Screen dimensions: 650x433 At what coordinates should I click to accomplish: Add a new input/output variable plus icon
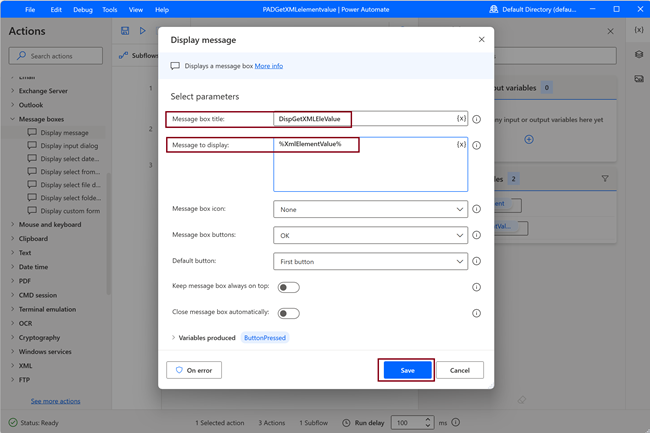529,139
